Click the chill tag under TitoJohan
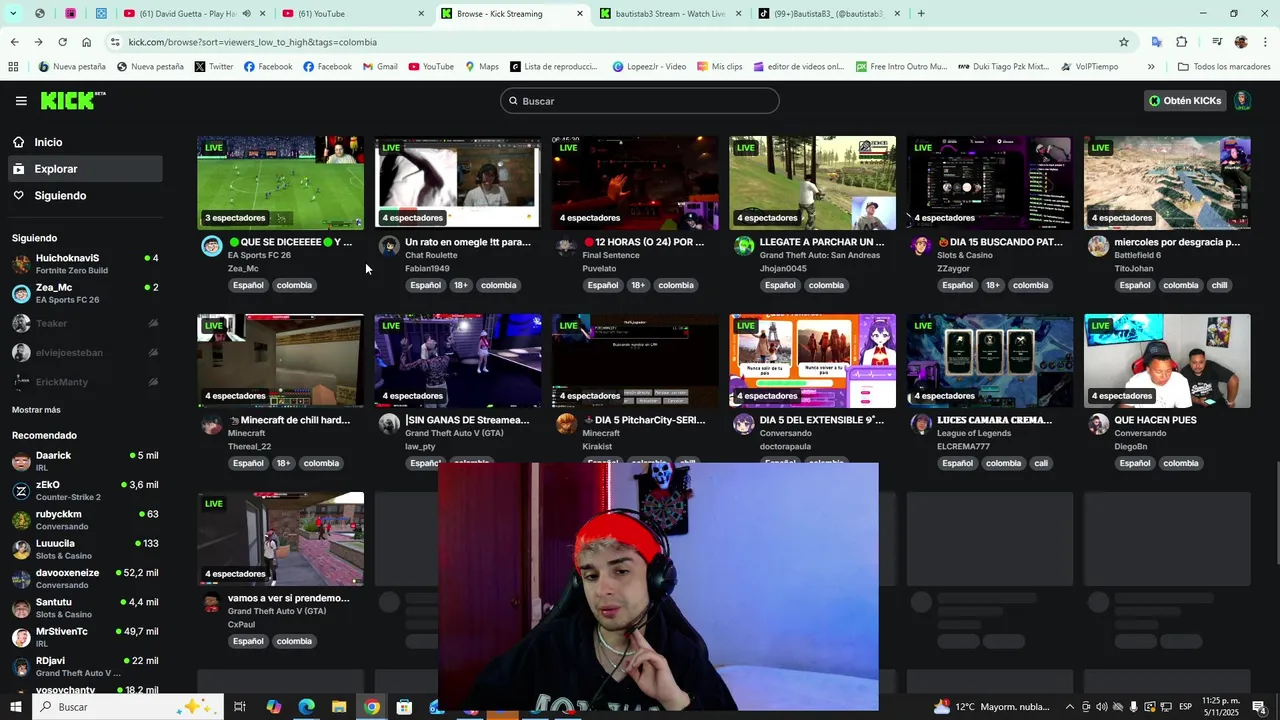Viewport: 1280px width, 720px height. pyautogui.click(x=1219, y=285)
